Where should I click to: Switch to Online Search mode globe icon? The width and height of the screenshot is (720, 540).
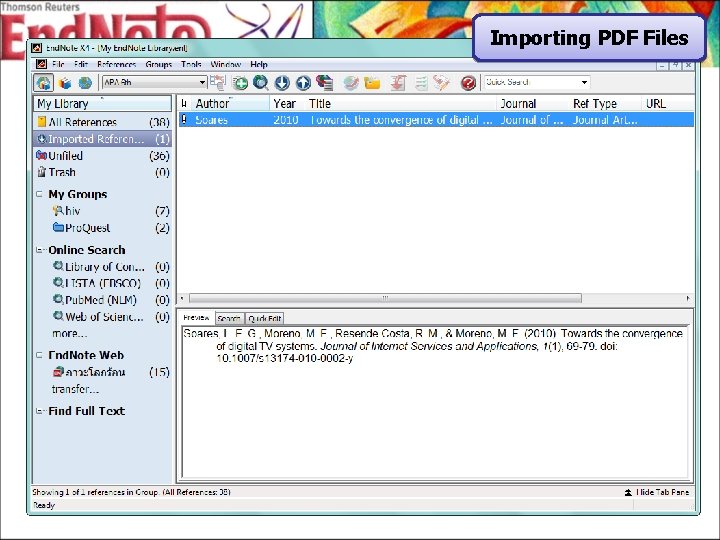pyautogui.click(x=85, y=83)
